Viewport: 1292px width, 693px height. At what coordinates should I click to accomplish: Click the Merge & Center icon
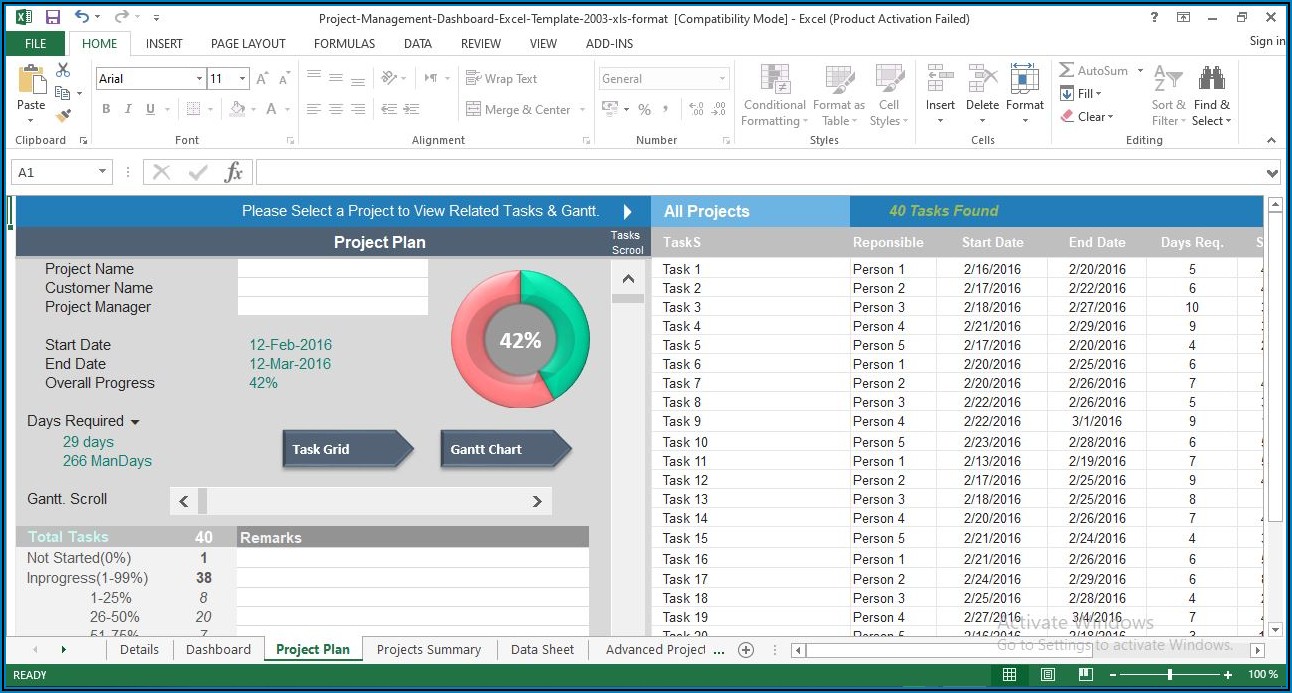click(475, 110)
